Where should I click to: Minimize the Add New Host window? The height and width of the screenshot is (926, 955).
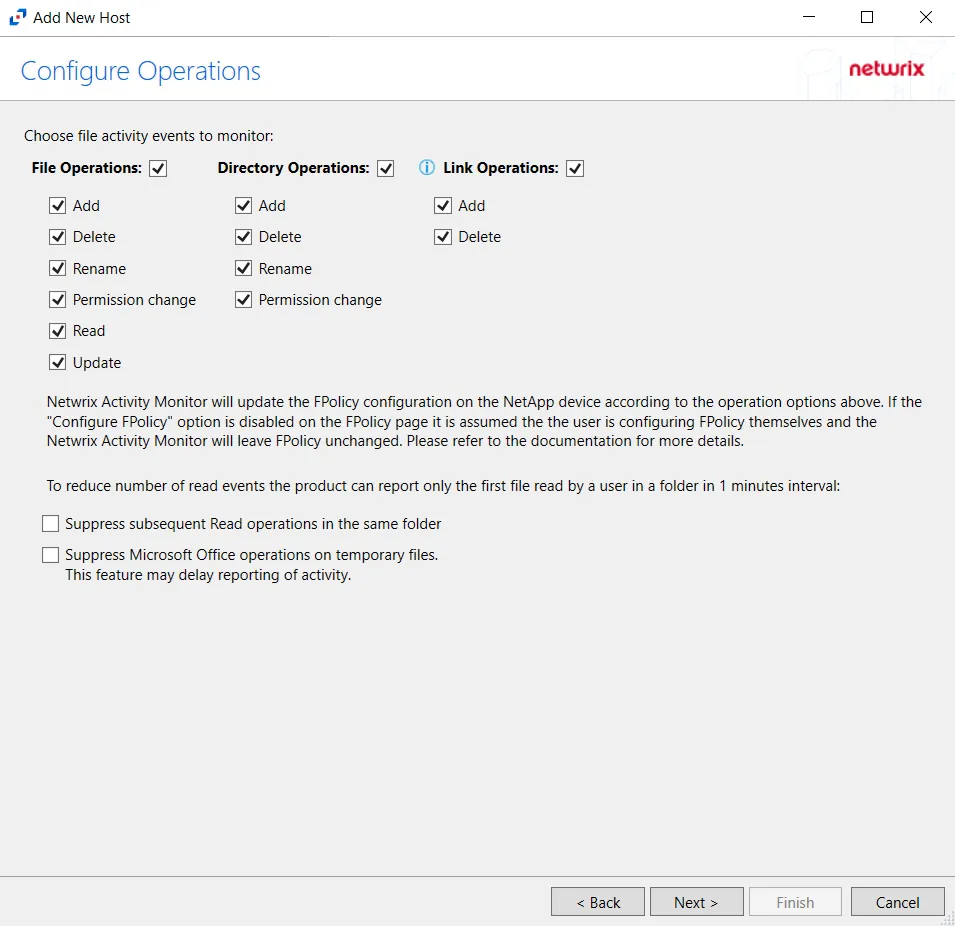pyautogui.click(x=809, y=17)
